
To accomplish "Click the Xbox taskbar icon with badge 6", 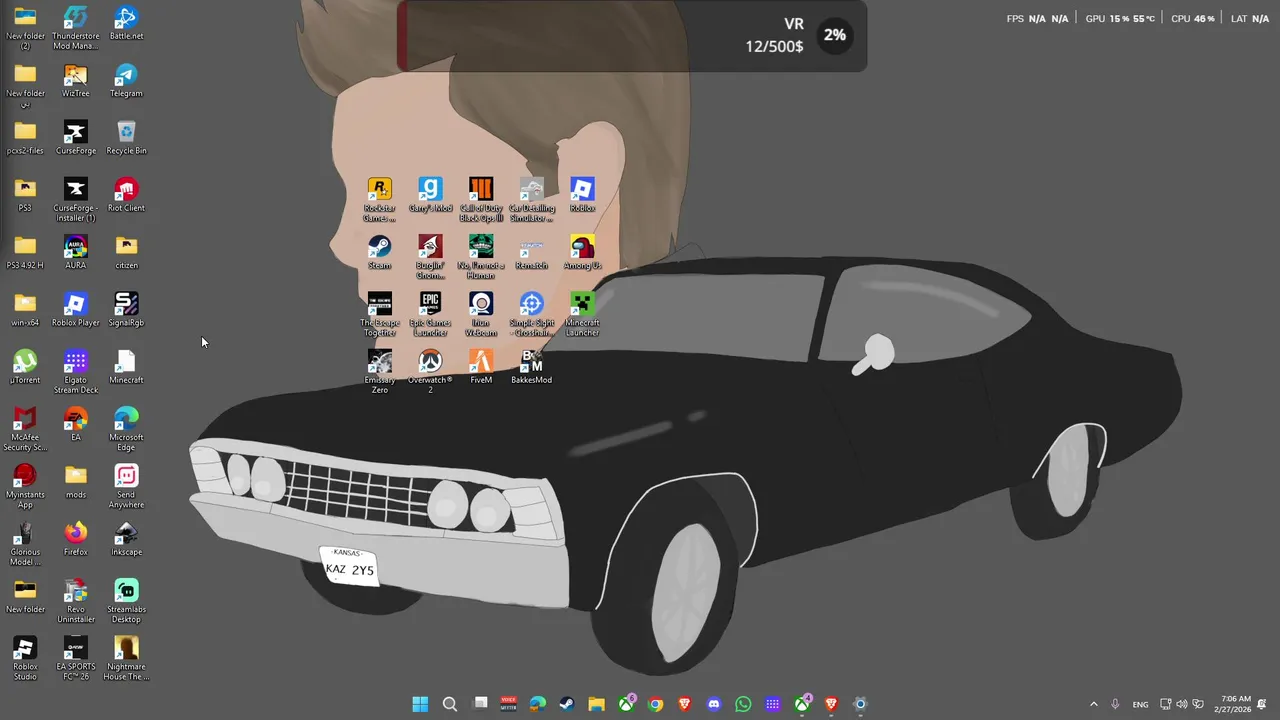I will click(626, 704).
